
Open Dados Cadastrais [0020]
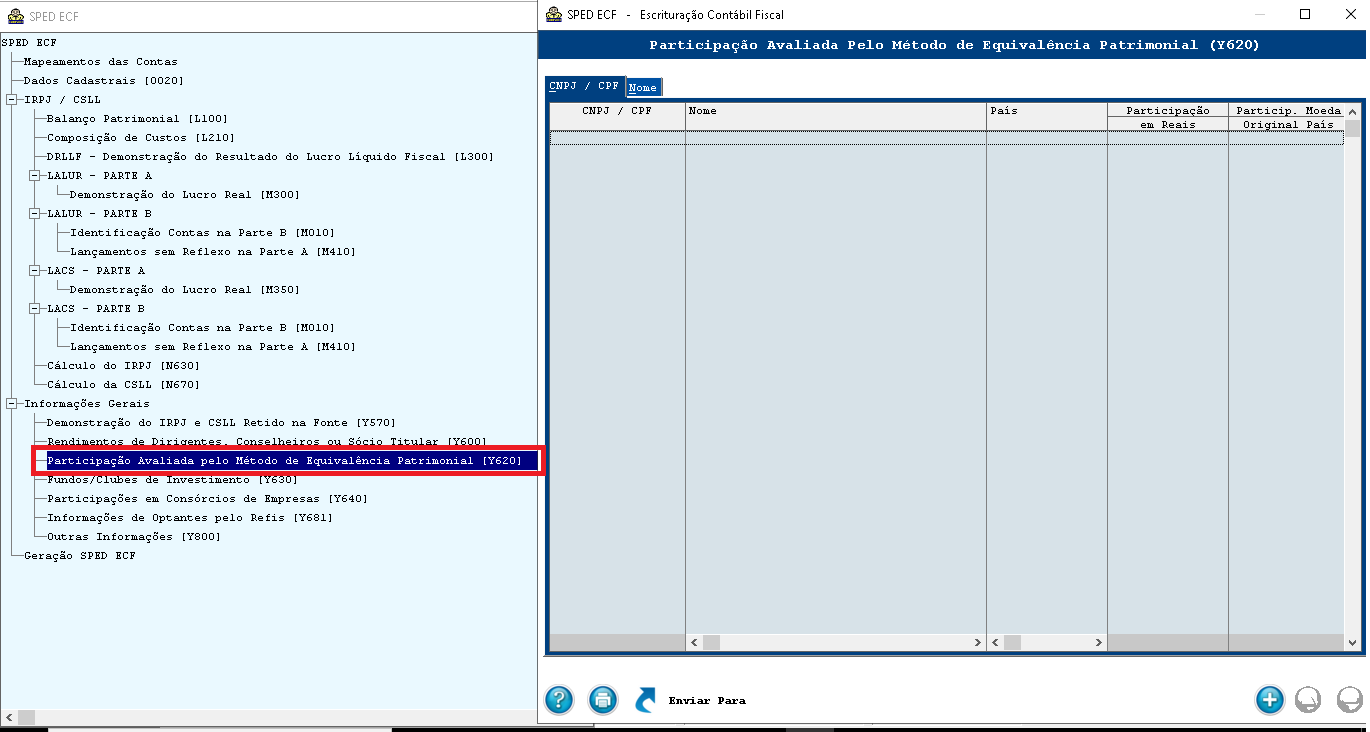[103, 81]
